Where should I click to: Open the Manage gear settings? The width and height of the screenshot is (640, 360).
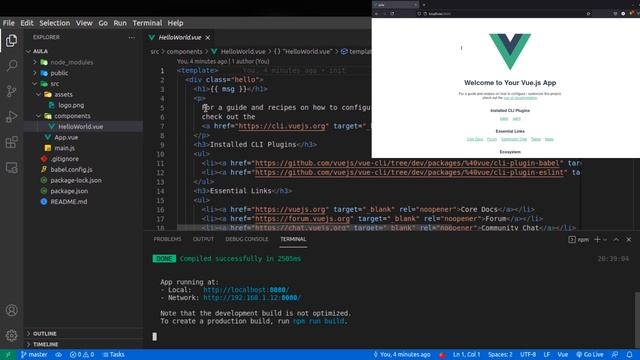pyautogui.click(x=11, y=336)
